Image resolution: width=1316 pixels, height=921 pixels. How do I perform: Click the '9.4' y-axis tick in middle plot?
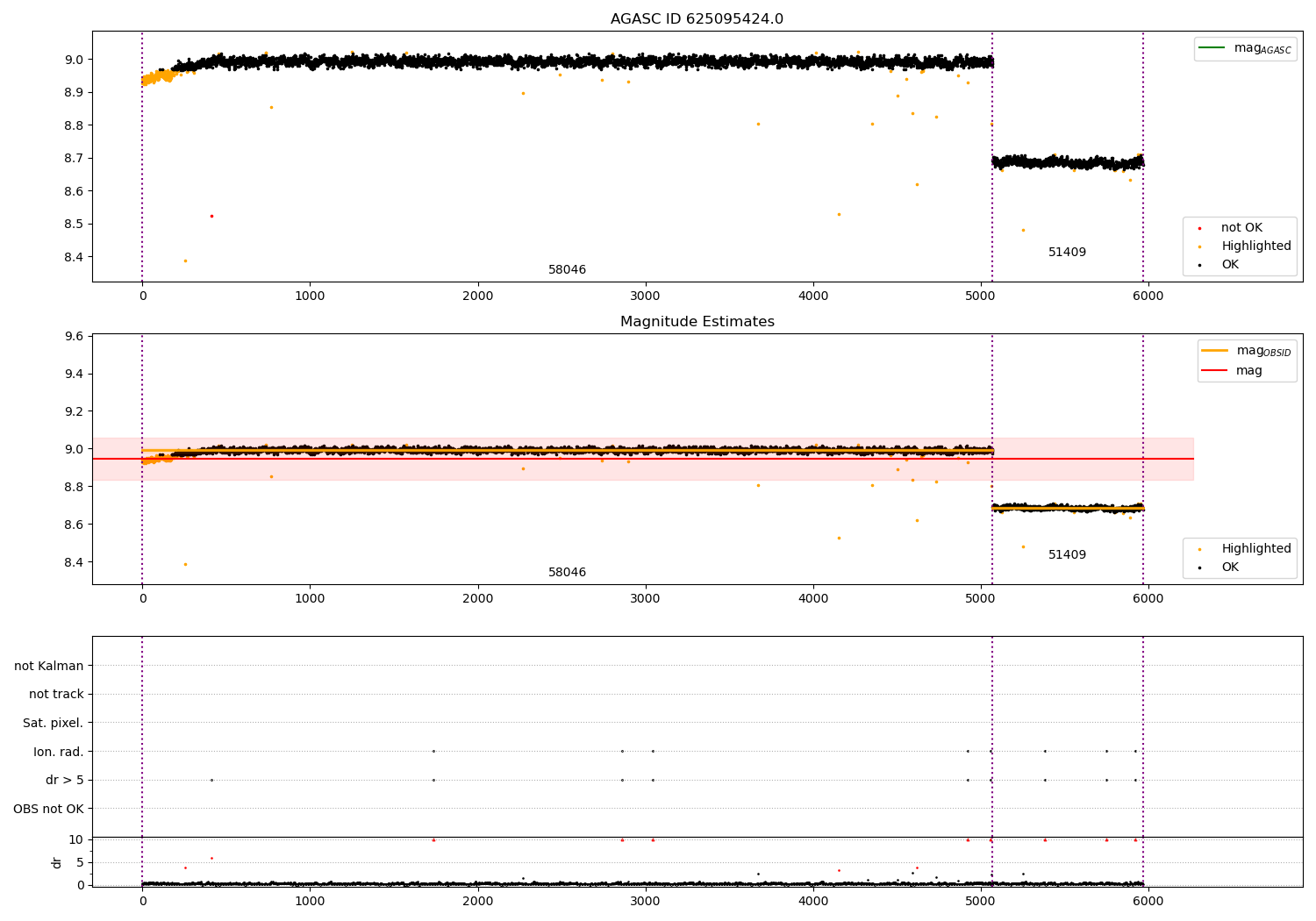pyautogui.click(x=74, y=375)
